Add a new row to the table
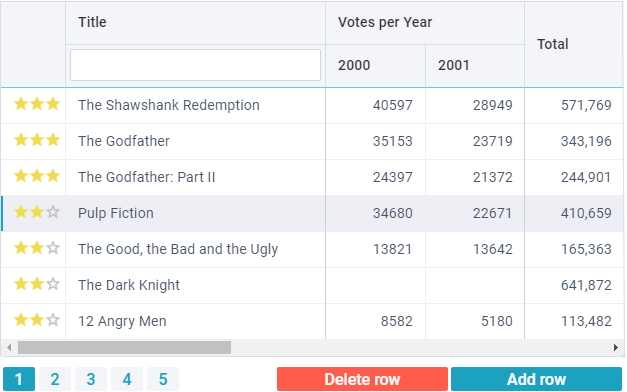Screen dimensions: 627x392 [x=536, y=379]
